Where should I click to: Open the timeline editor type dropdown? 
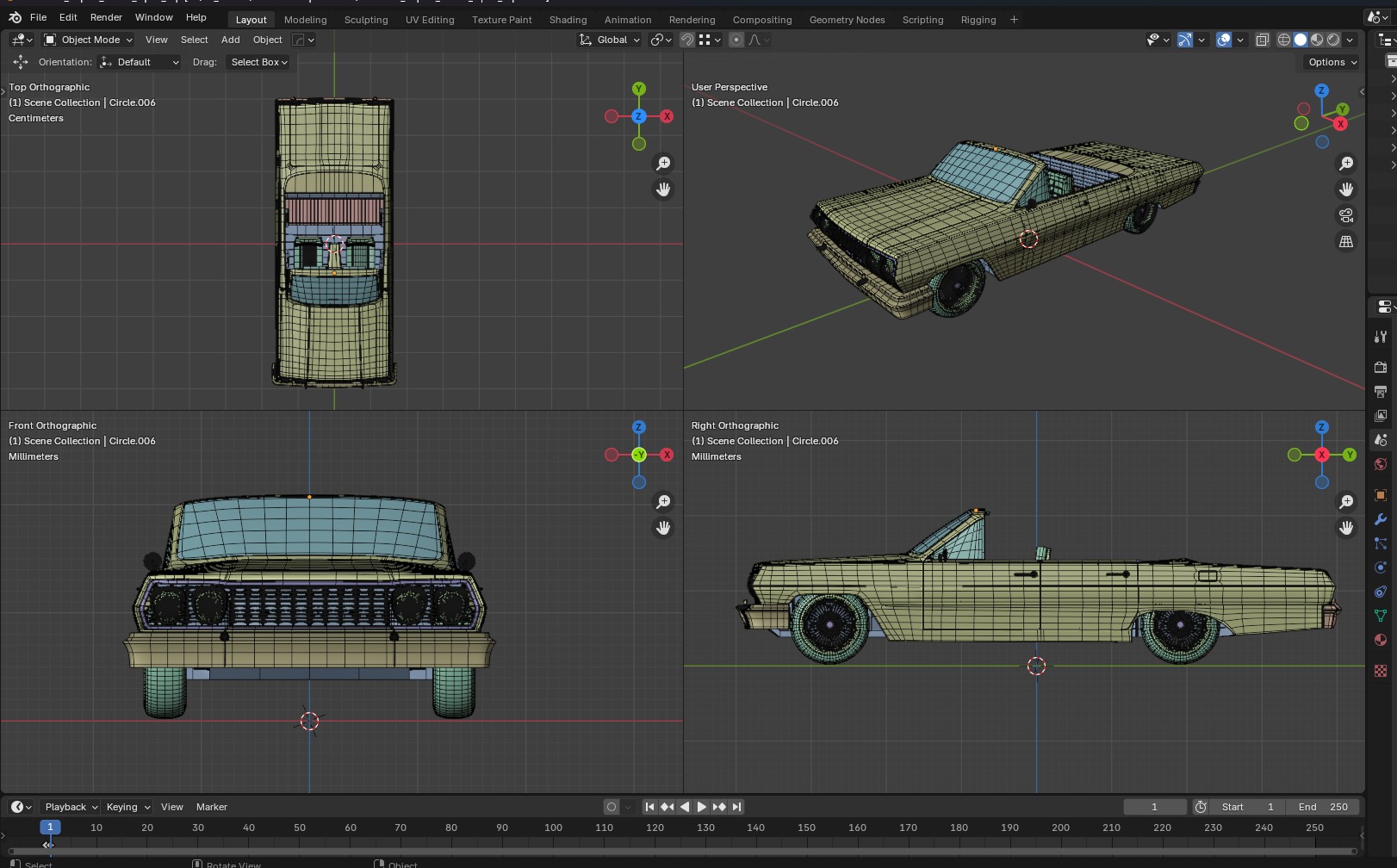[21, 807]
